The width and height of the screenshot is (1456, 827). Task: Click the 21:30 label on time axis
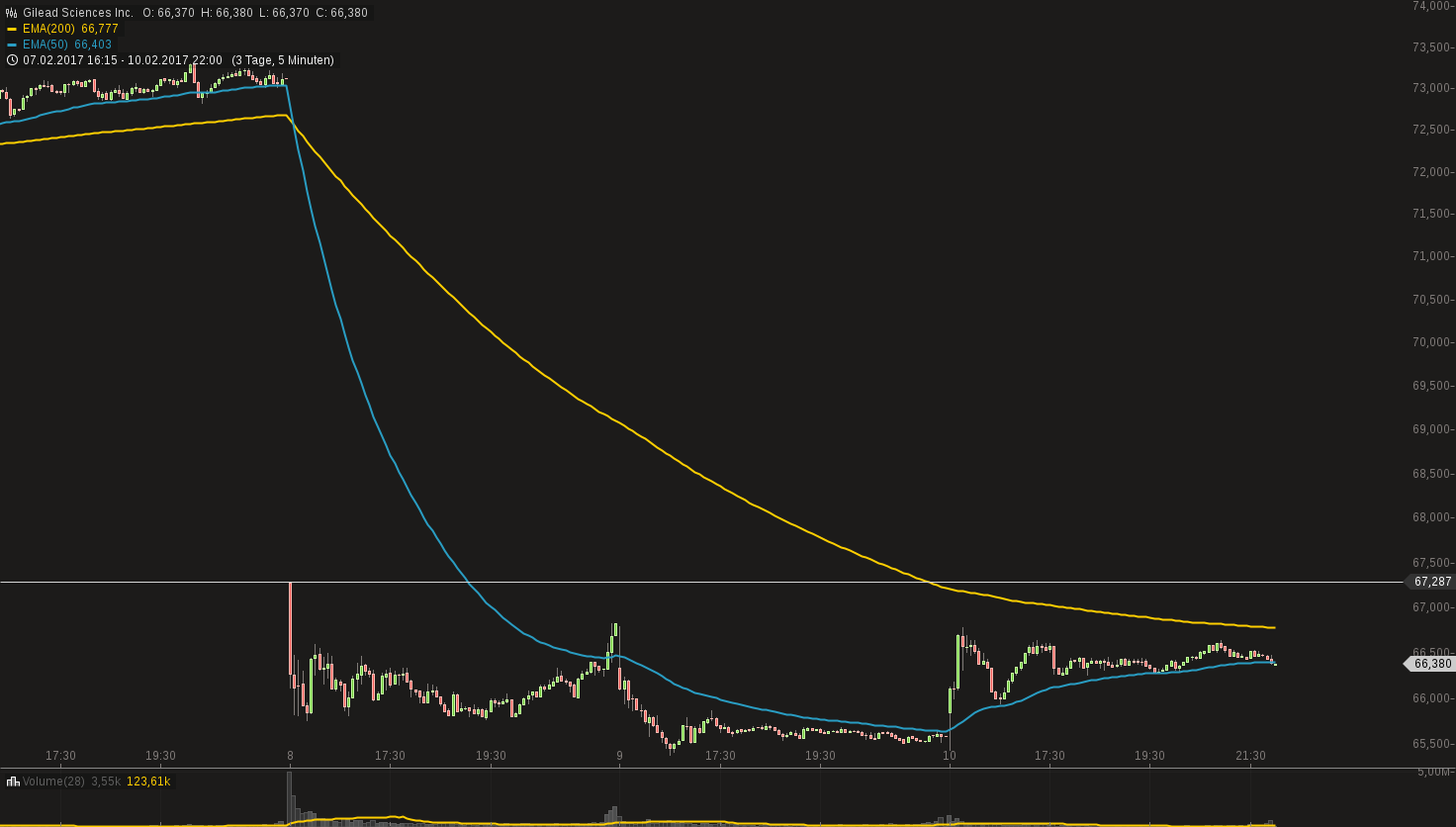(1250, 756)
